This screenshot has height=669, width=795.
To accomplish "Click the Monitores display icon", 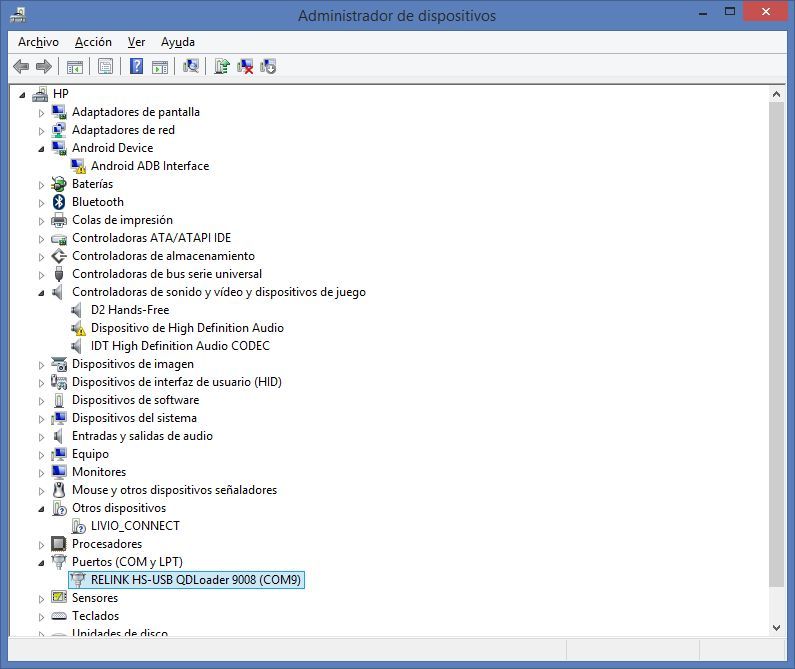I will (59, 472).
